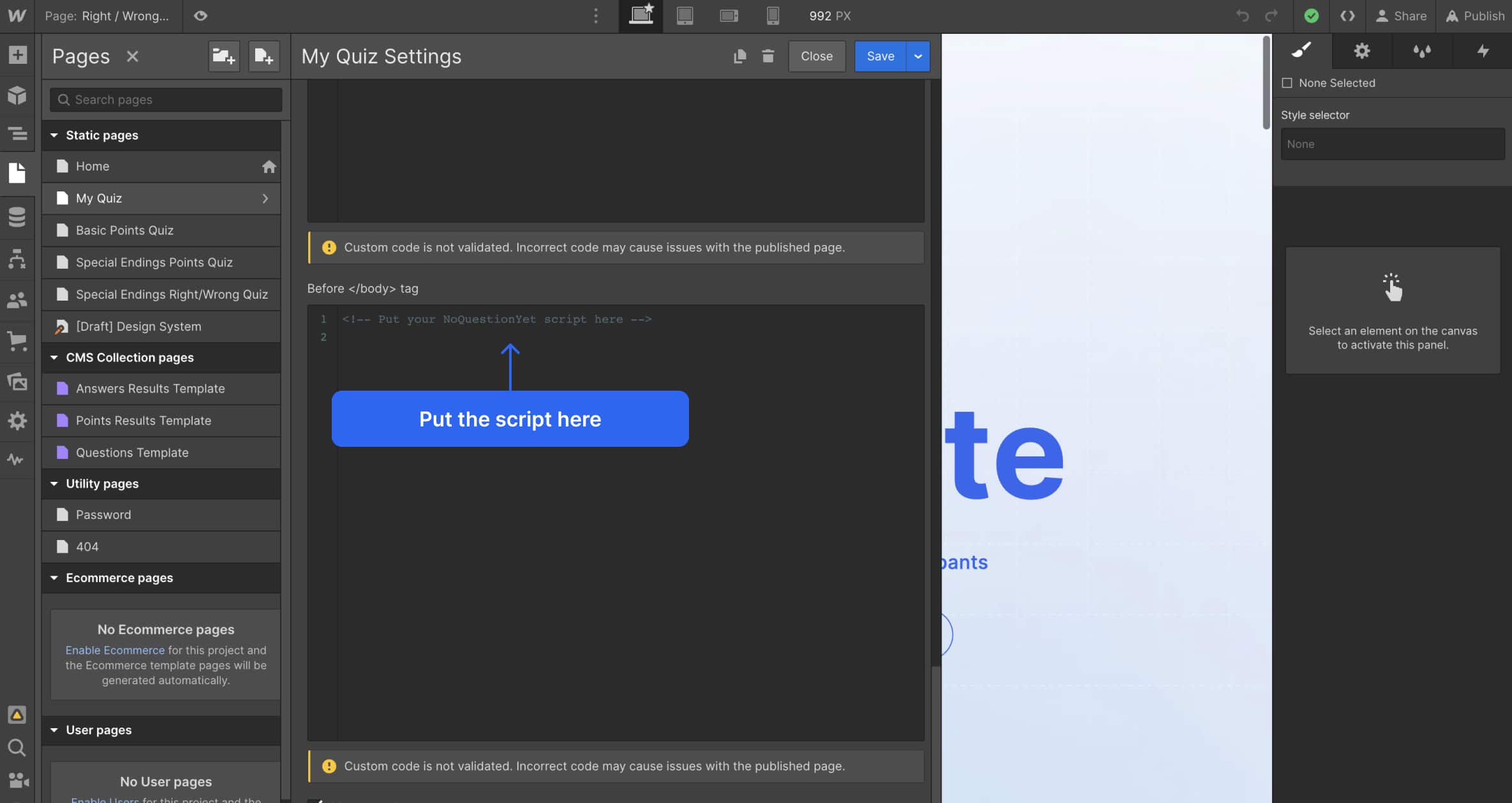The image size is (1512, 803).
Task: Switch to the Interactions lightning tab
Action: point(1483,50)
